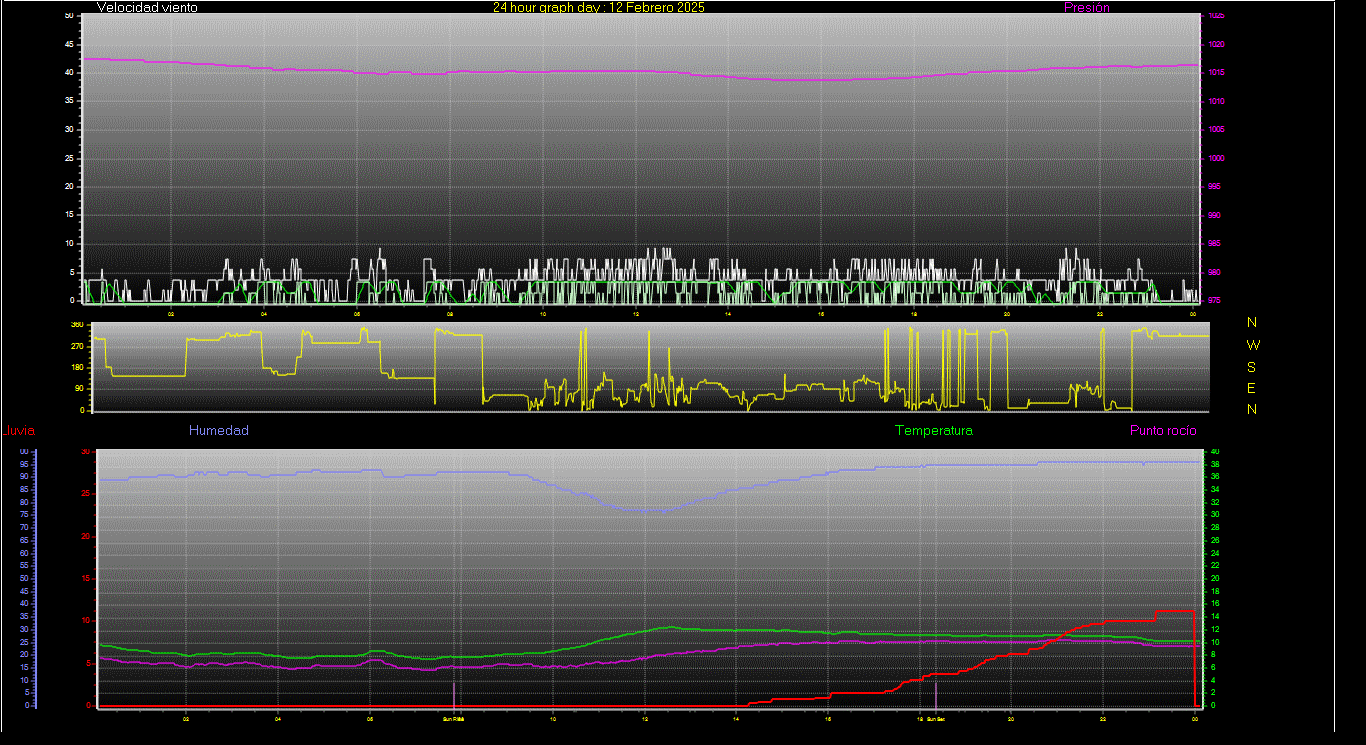Click '45' on the wind speed axis
Image resolution: width=1366 pixels, height=745 pixels.
point(68,44)
